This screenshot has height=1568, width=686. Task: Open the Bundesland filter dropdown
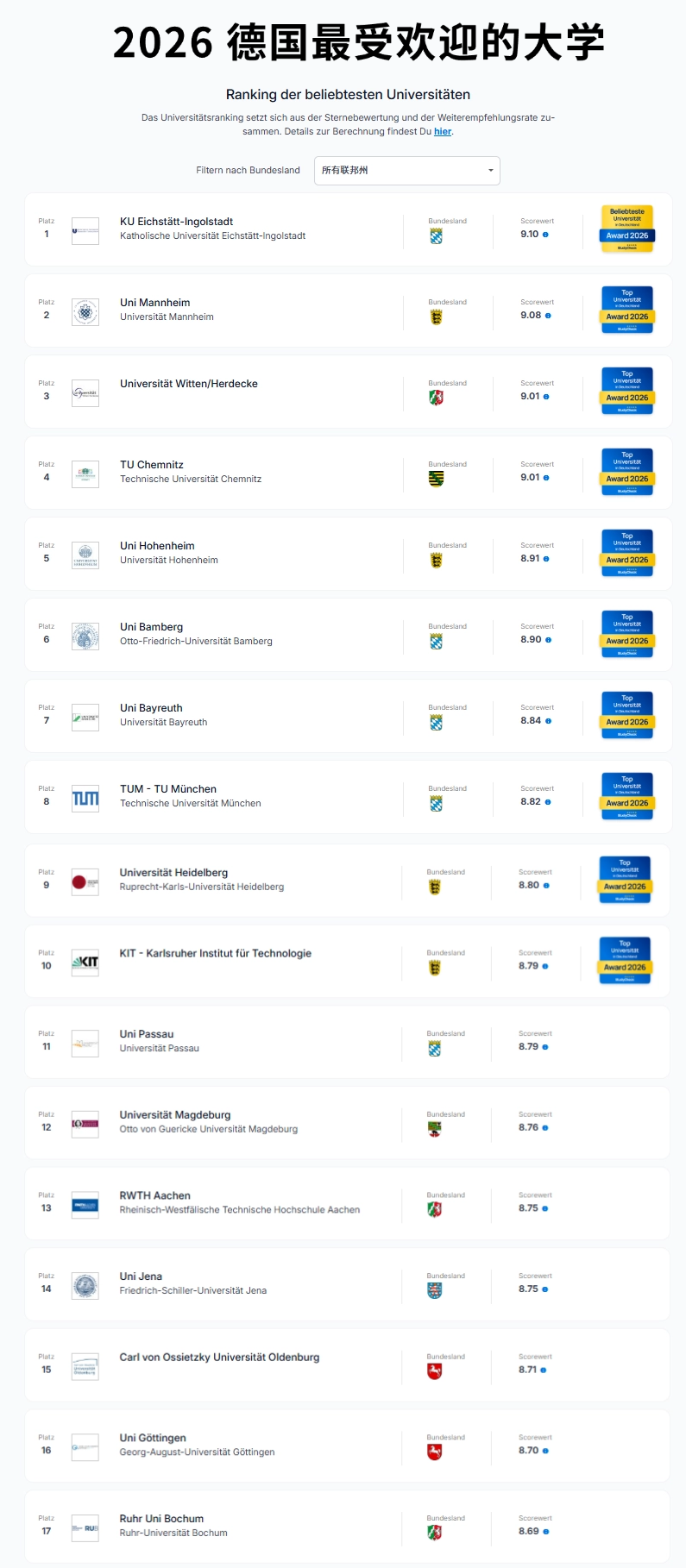(x=407, y=171)
